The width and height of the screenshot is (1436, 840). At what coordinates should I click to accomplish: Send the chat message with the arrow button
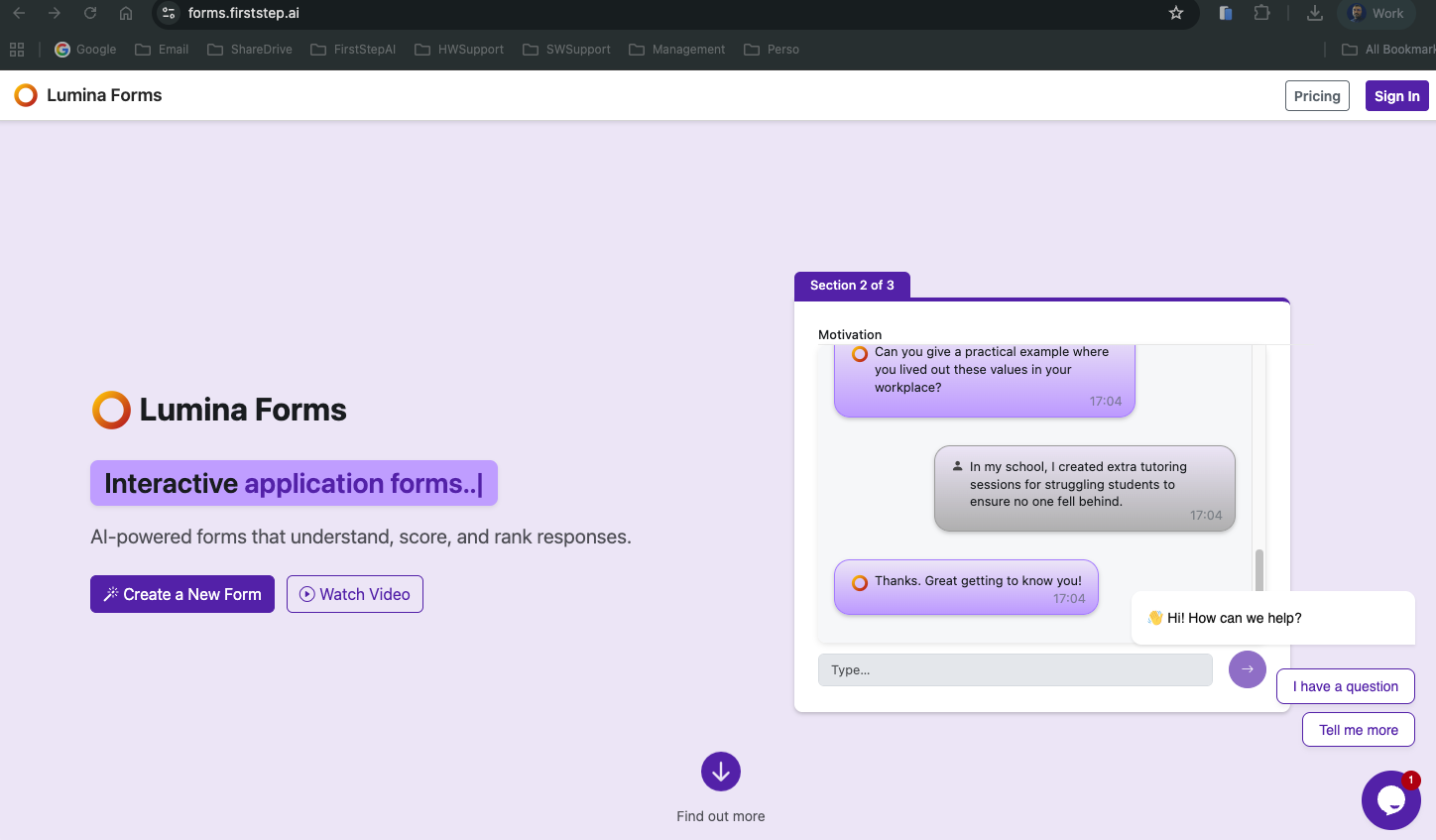click(x=1248, y=669)
